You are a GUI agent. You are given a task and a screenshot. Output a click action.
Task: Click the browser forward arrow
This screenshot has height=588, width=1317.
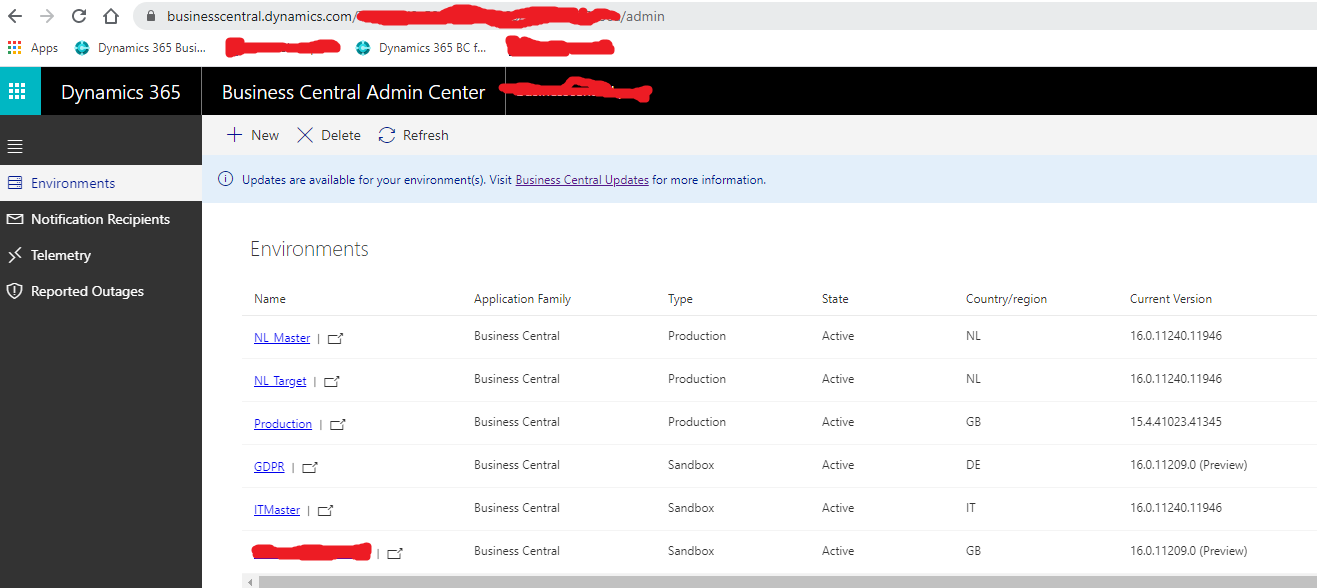coord(47,16)
